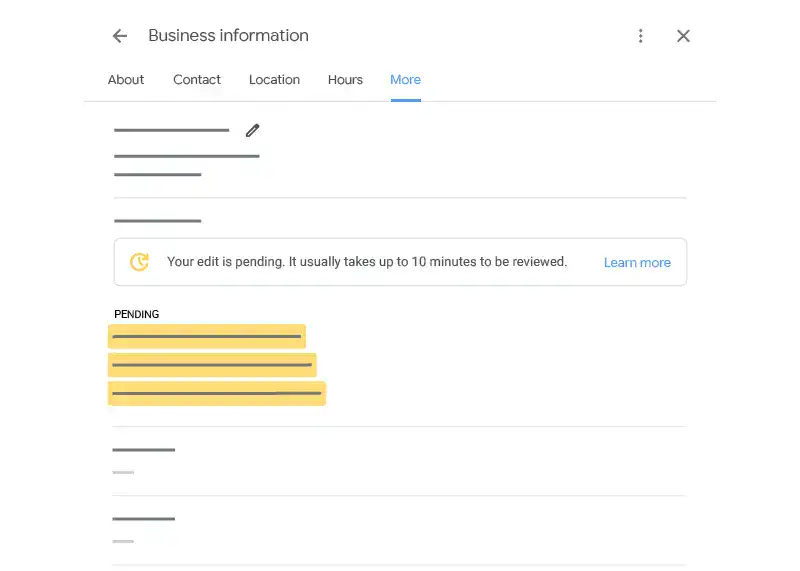800x571 pixels.
Task: Click the placeholder heading beside the pencil
Action: (x=171, y=130)
